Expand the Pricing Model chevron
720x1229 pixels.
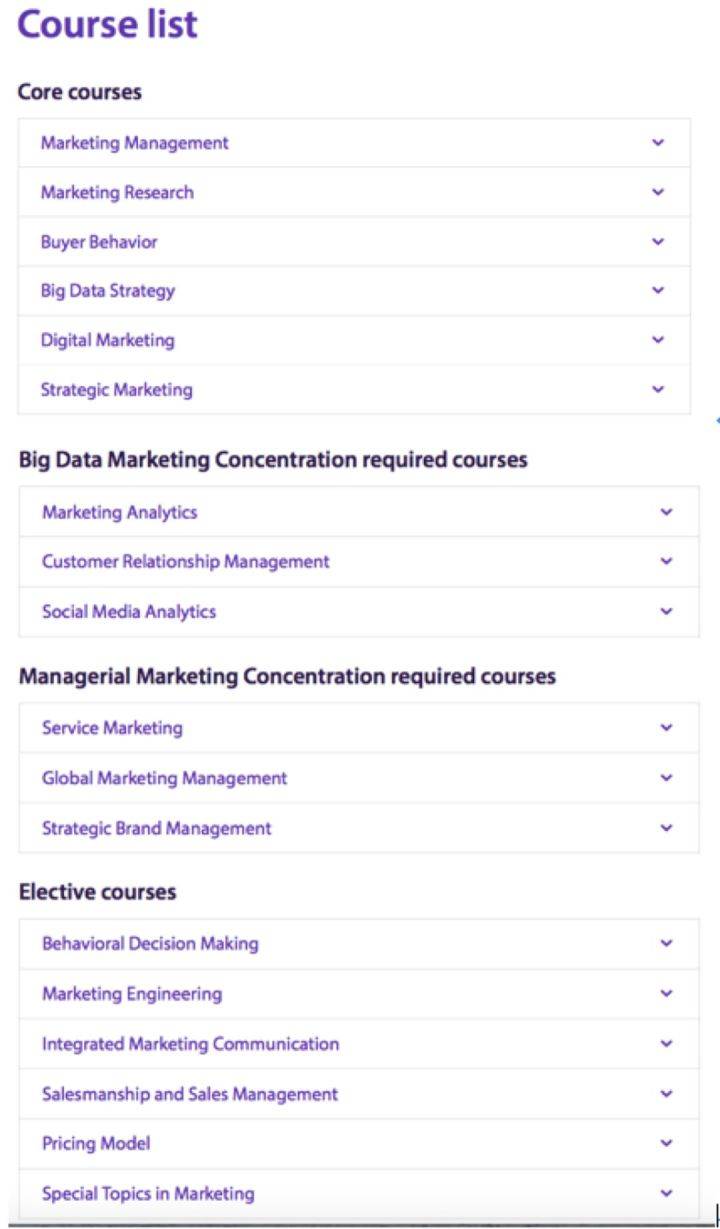pos(667,1143)
